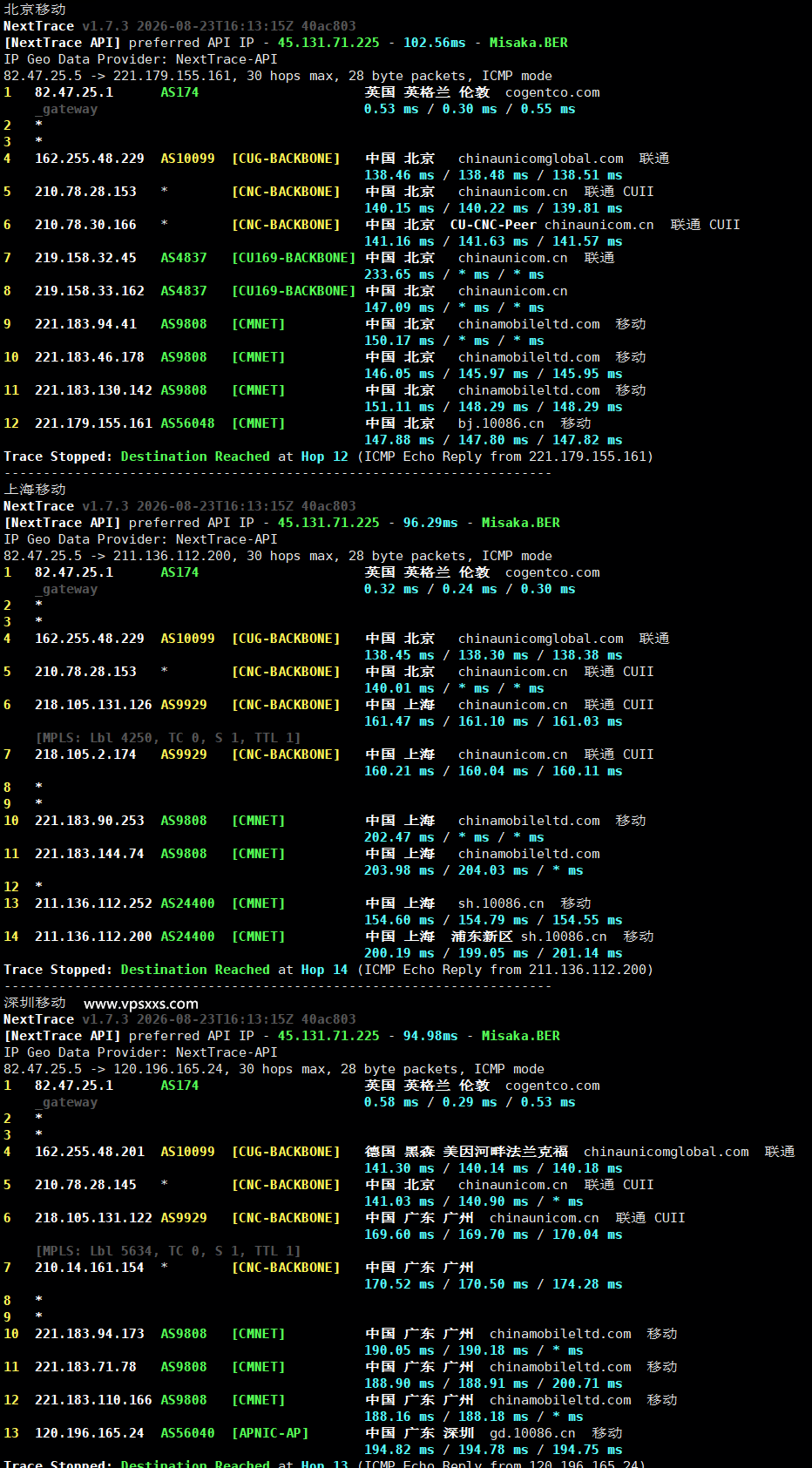
Task: Click hop IP 221.183.110.166
Action: click(93, 1400)
